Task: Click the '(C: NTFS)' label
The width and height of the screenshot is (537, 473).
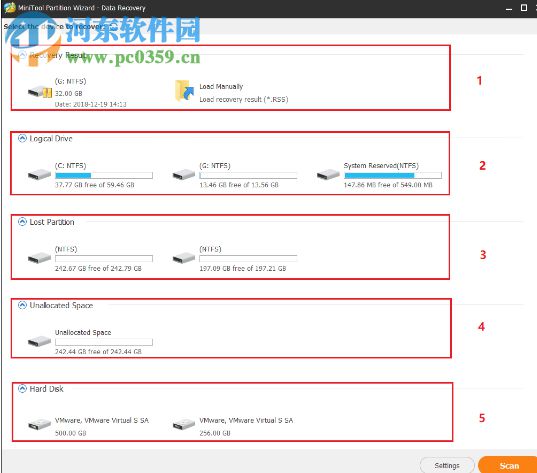Action: (71, 166)
